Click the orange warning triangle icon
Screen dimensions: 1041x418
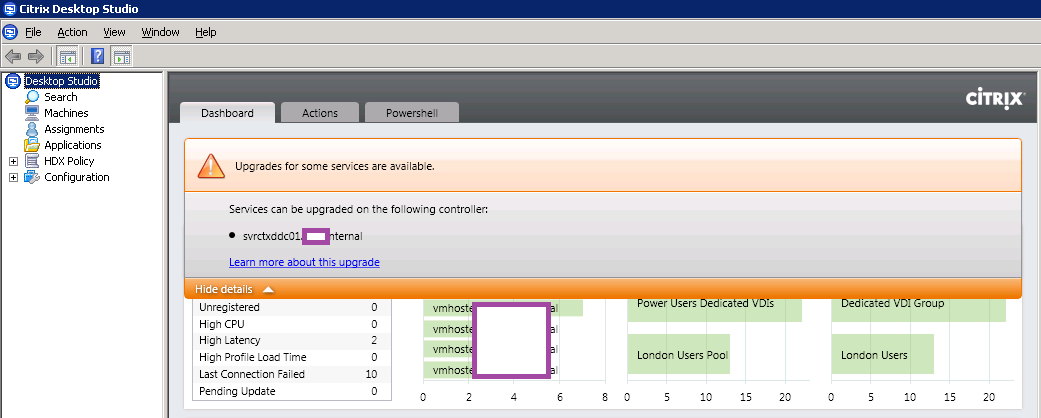(x=211, y=166)
